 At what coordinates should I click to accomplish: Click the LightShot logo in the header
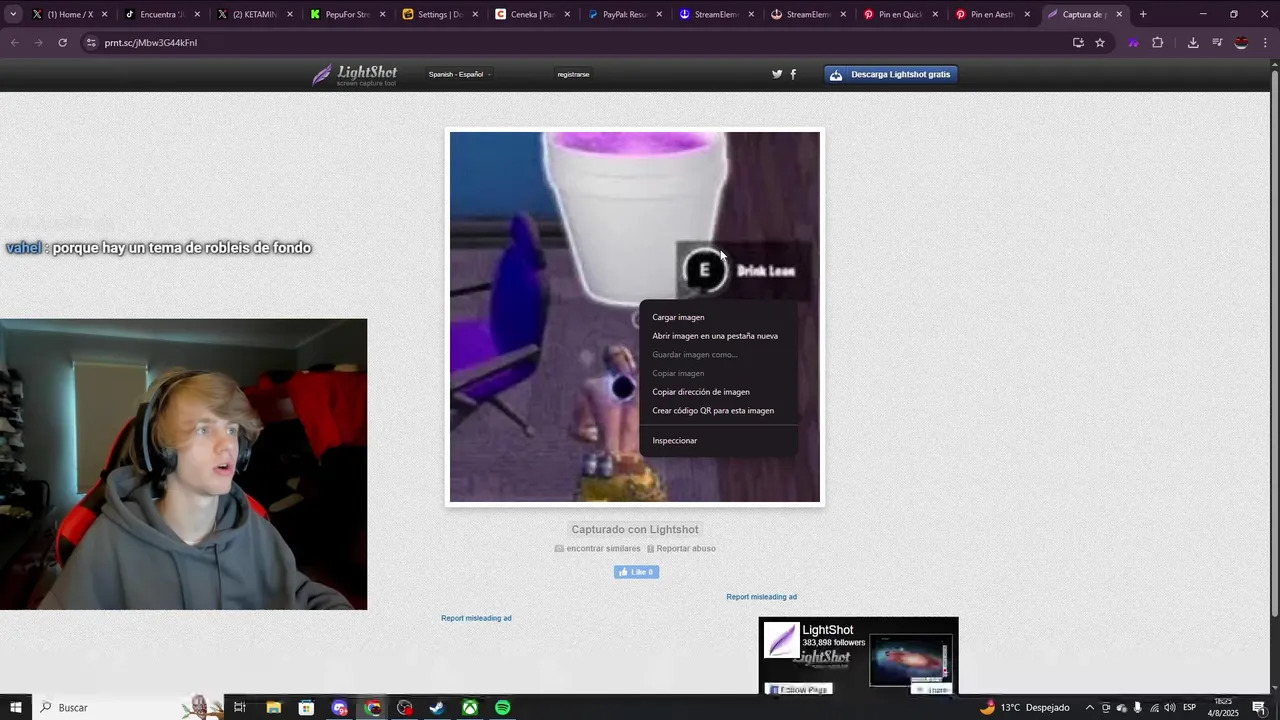coord(354,75)
